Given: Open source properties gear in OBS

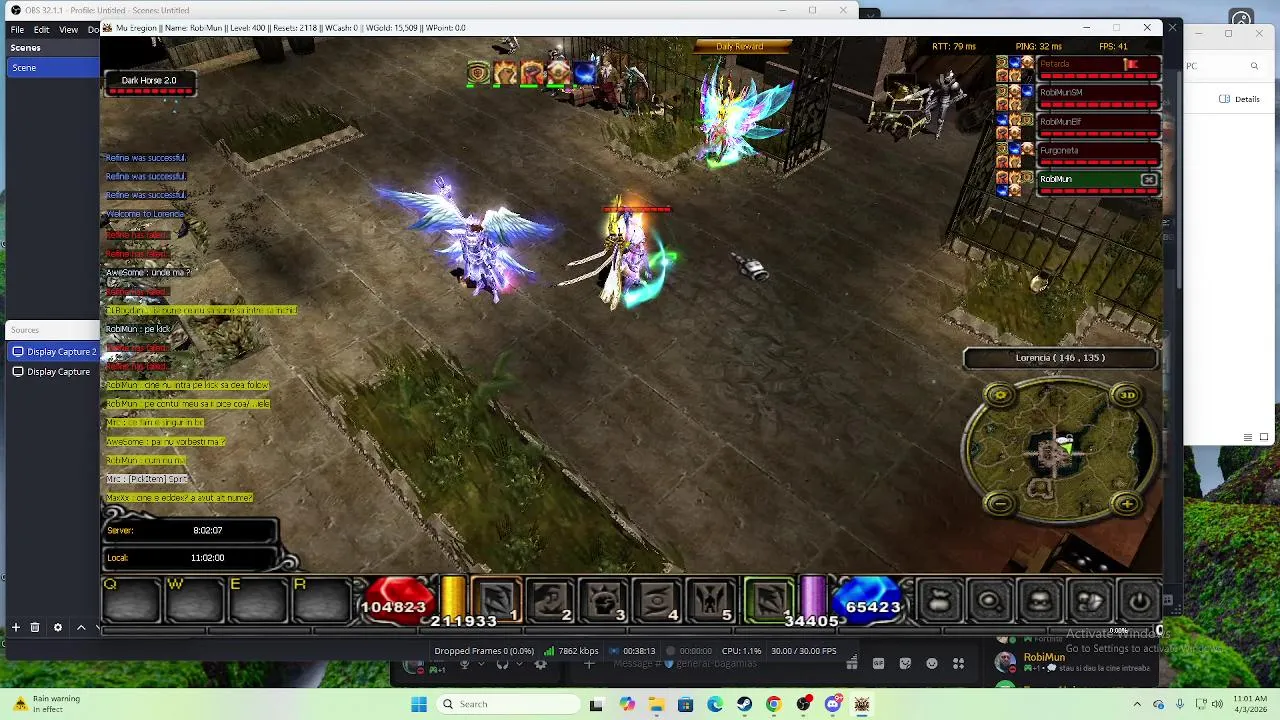Looking at the screenshot, I should (x=58, y=627).
